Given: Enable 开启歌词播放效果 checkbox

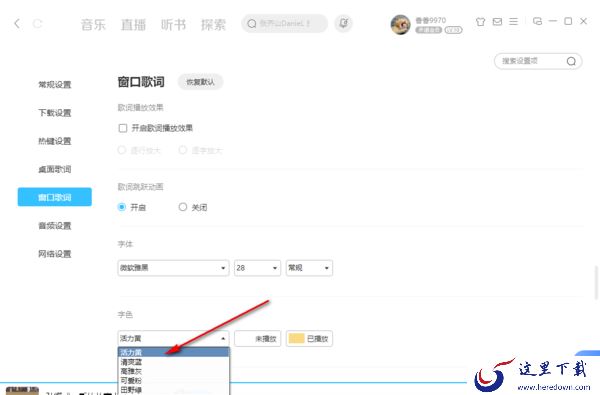Looking at the screenshot, I should point(123,128).
